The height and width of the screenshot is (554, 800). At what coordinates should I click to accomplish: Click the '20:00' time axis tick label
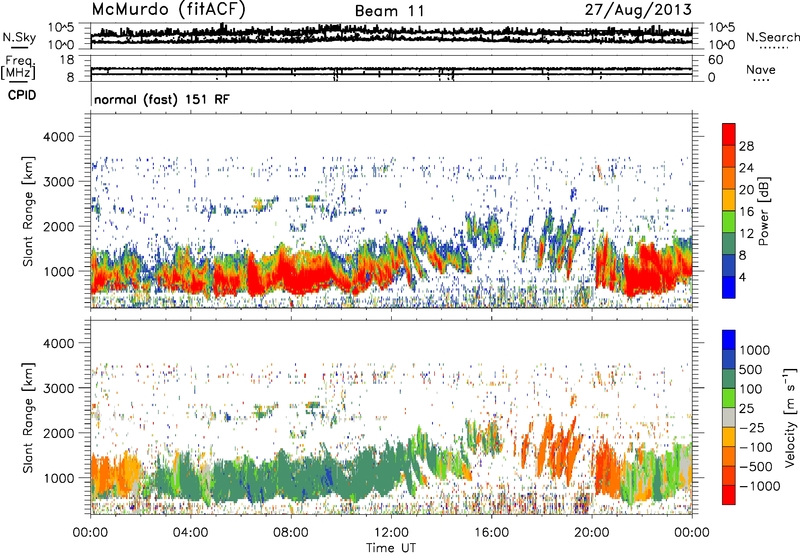pos(591,533)
